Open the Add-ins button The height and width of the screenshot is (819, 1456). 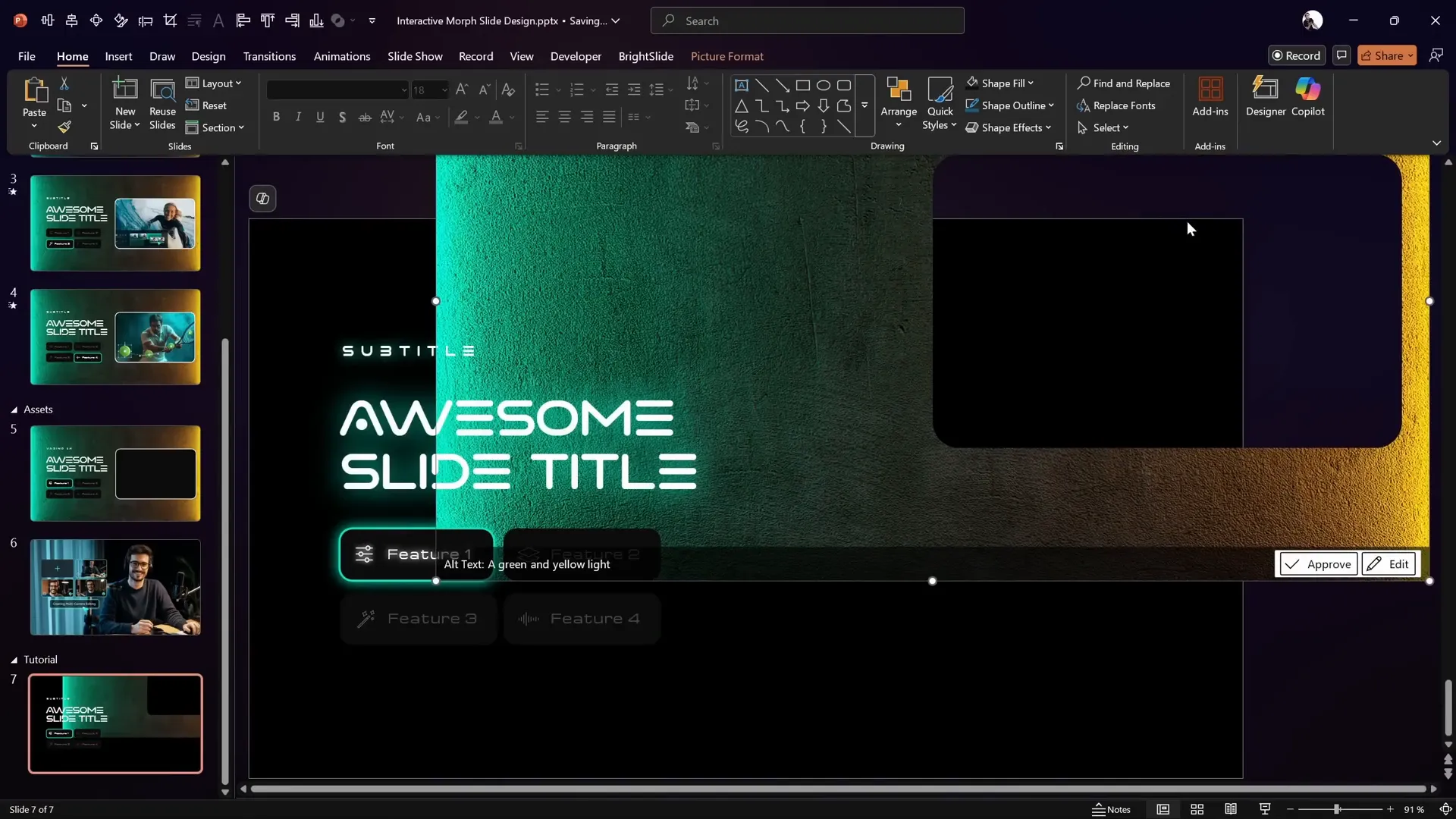pyautogui.click(x=1210, y=97)
